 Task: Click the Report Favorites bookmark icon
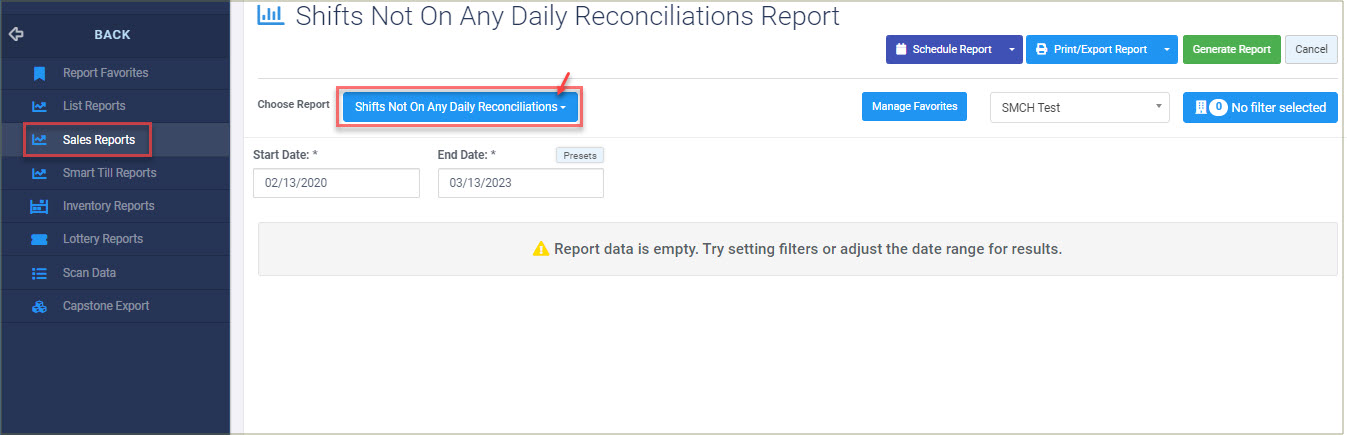click(x=39, y=73)
